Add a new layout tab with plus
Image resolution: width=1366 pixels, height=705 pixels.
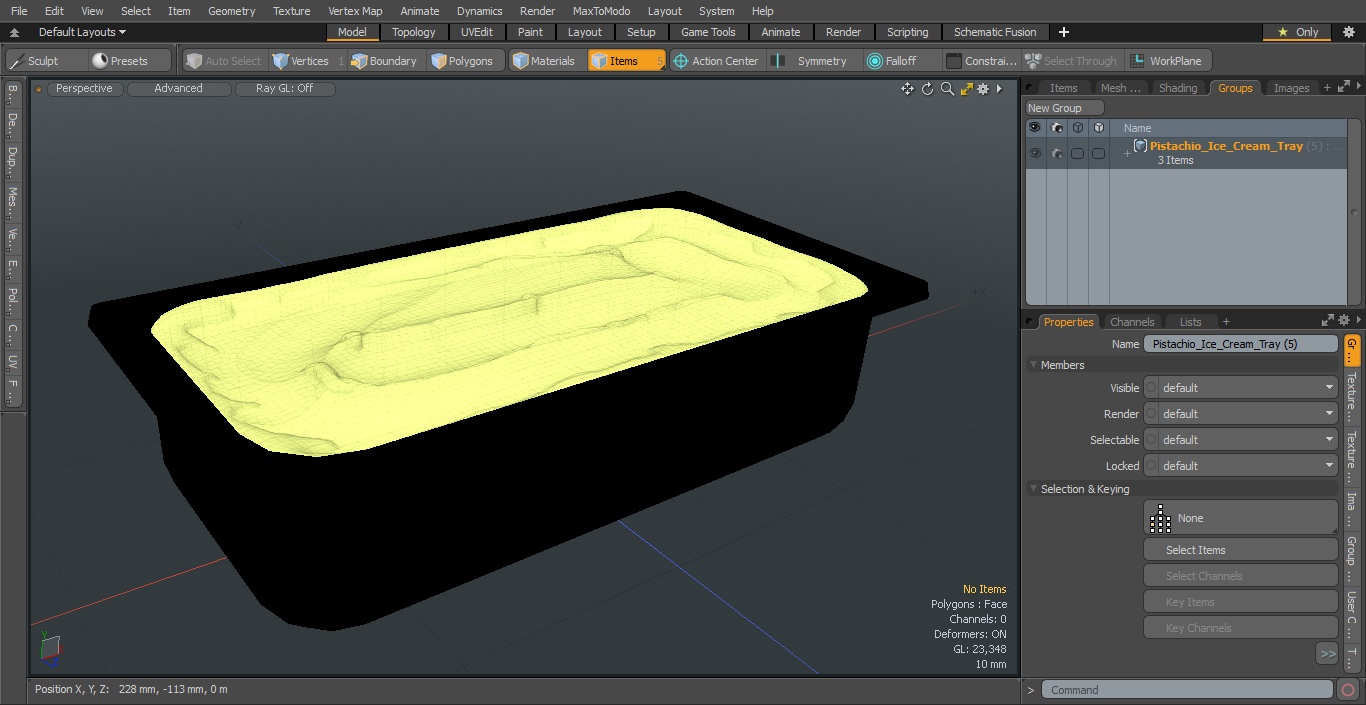[x=1064, y=32]
